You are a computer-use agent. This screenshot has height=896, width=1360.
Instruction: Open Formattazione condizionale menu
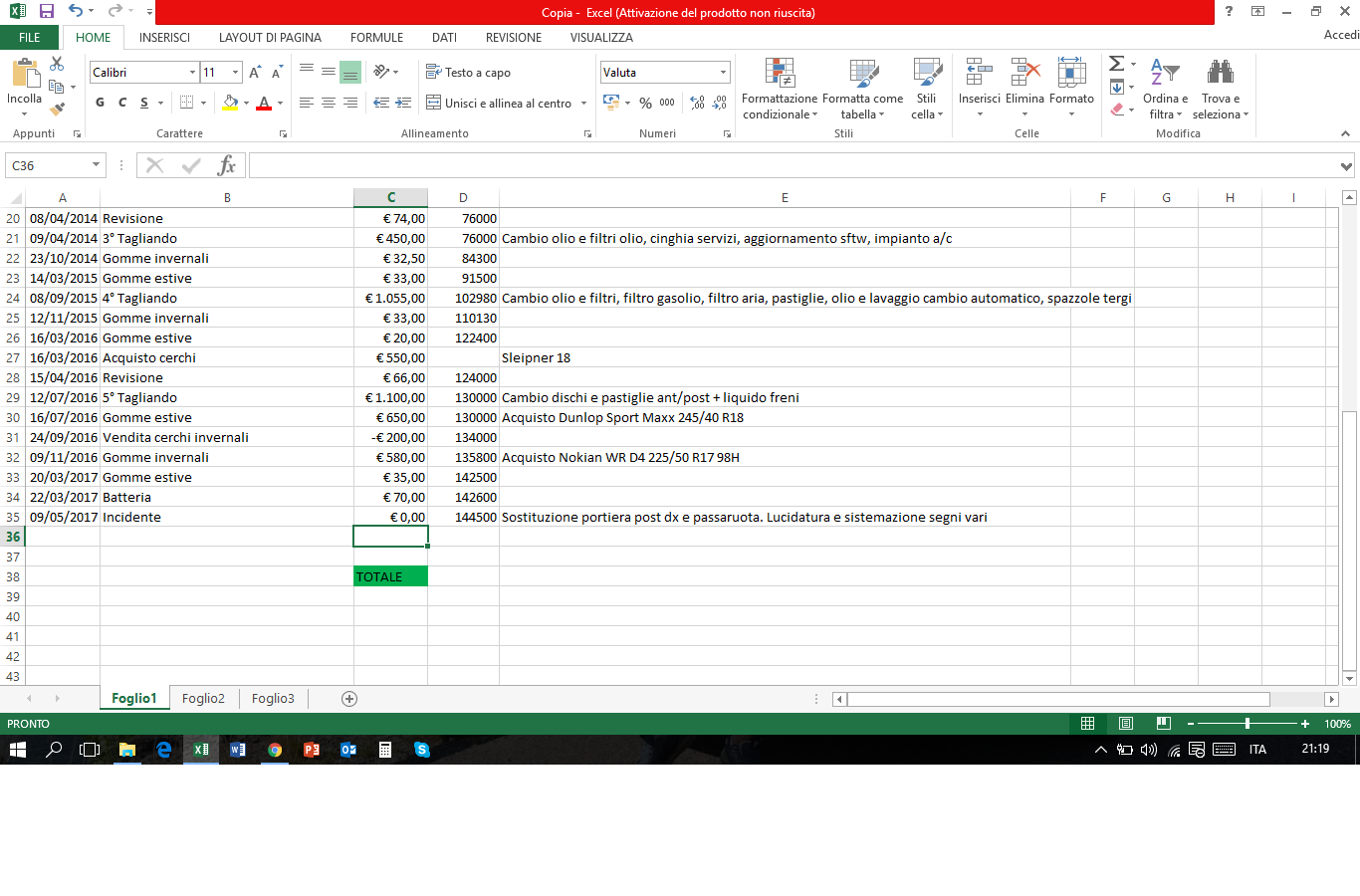780,90
